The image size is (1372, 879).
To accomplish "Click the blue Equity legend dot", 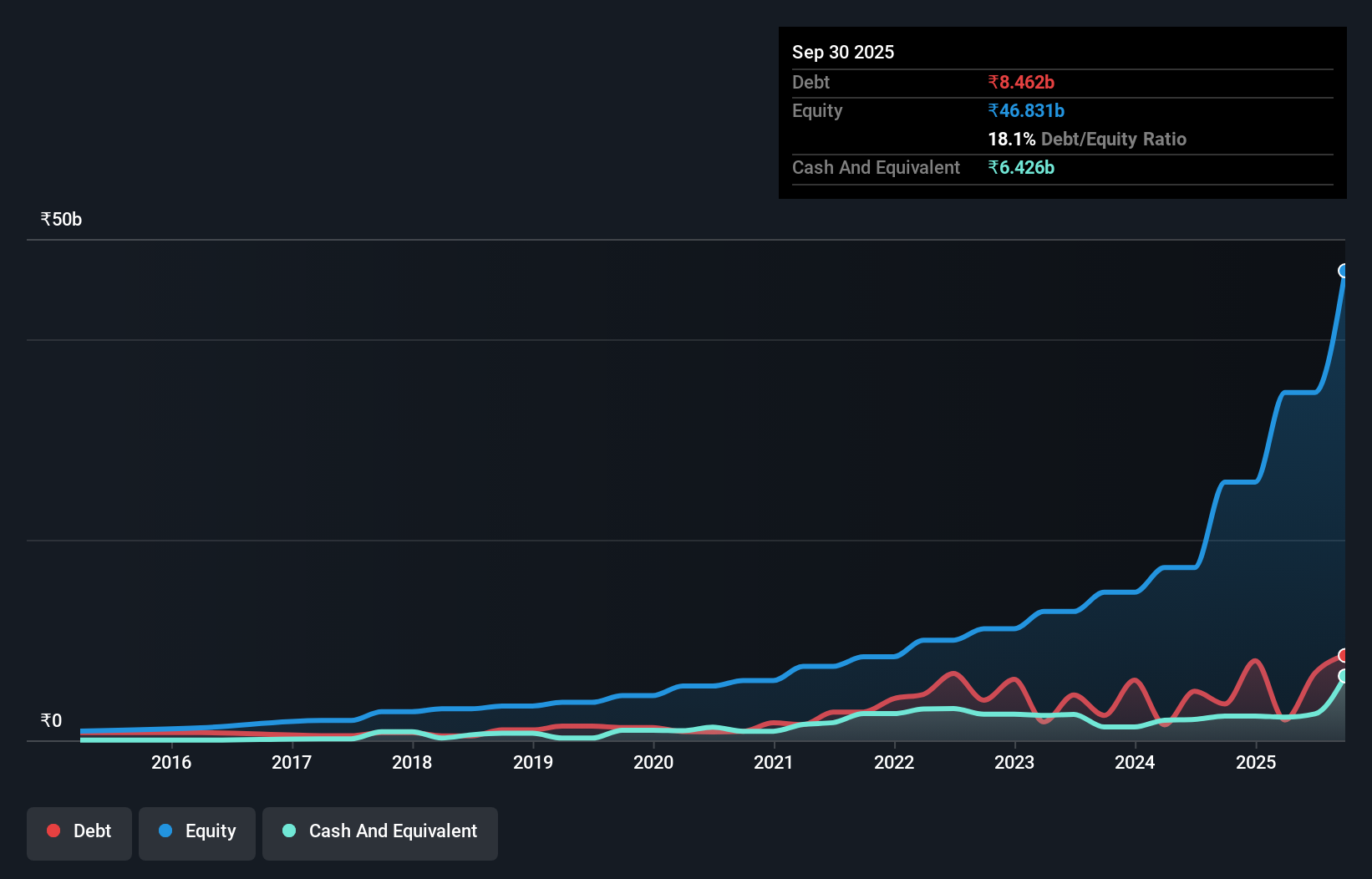I will pyautogui.click(x=165, y=831).
